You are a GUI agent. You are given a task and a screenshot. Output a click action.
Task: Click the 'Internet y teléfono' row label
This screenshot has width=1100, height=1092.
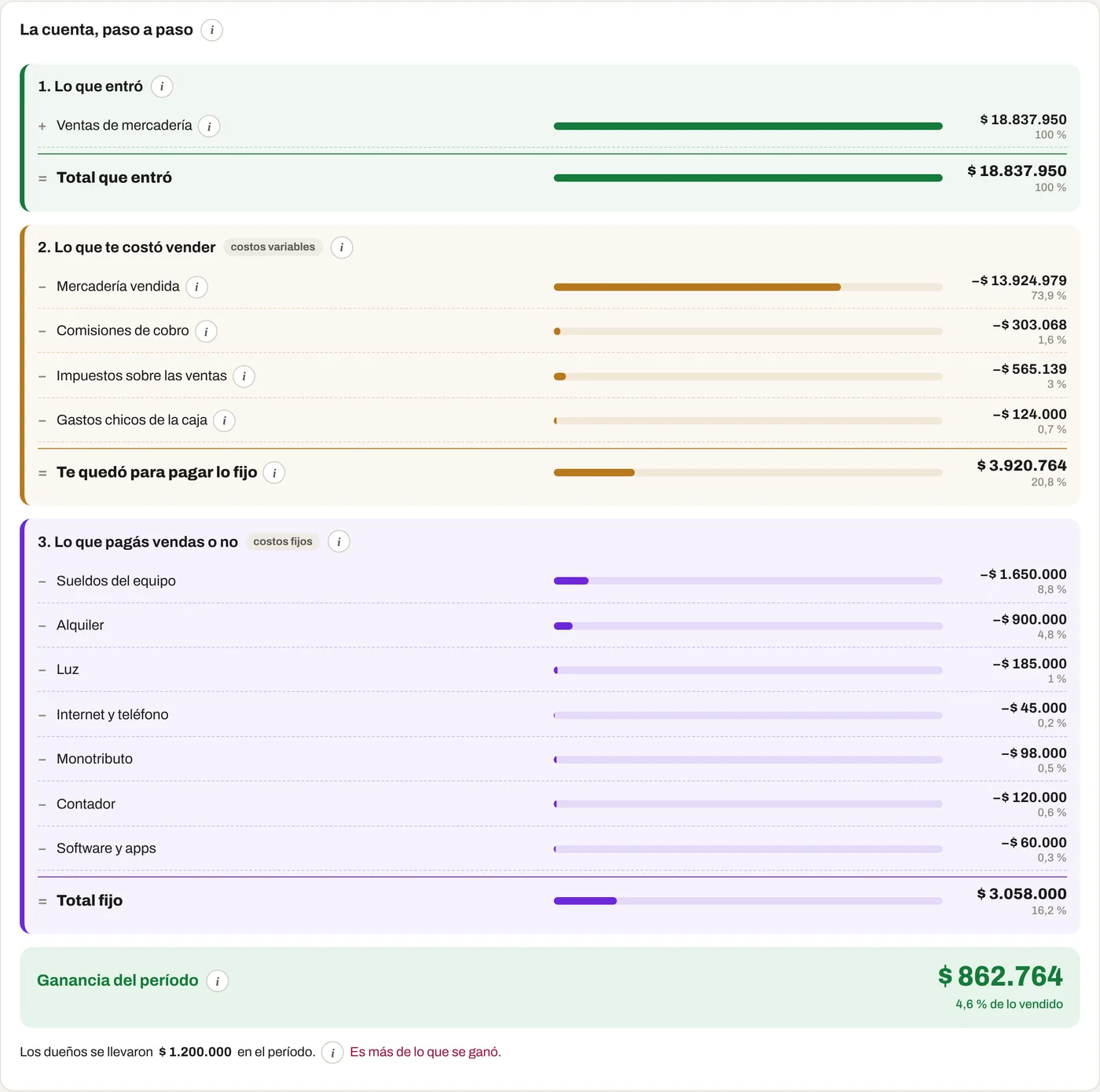coord(112,714)
